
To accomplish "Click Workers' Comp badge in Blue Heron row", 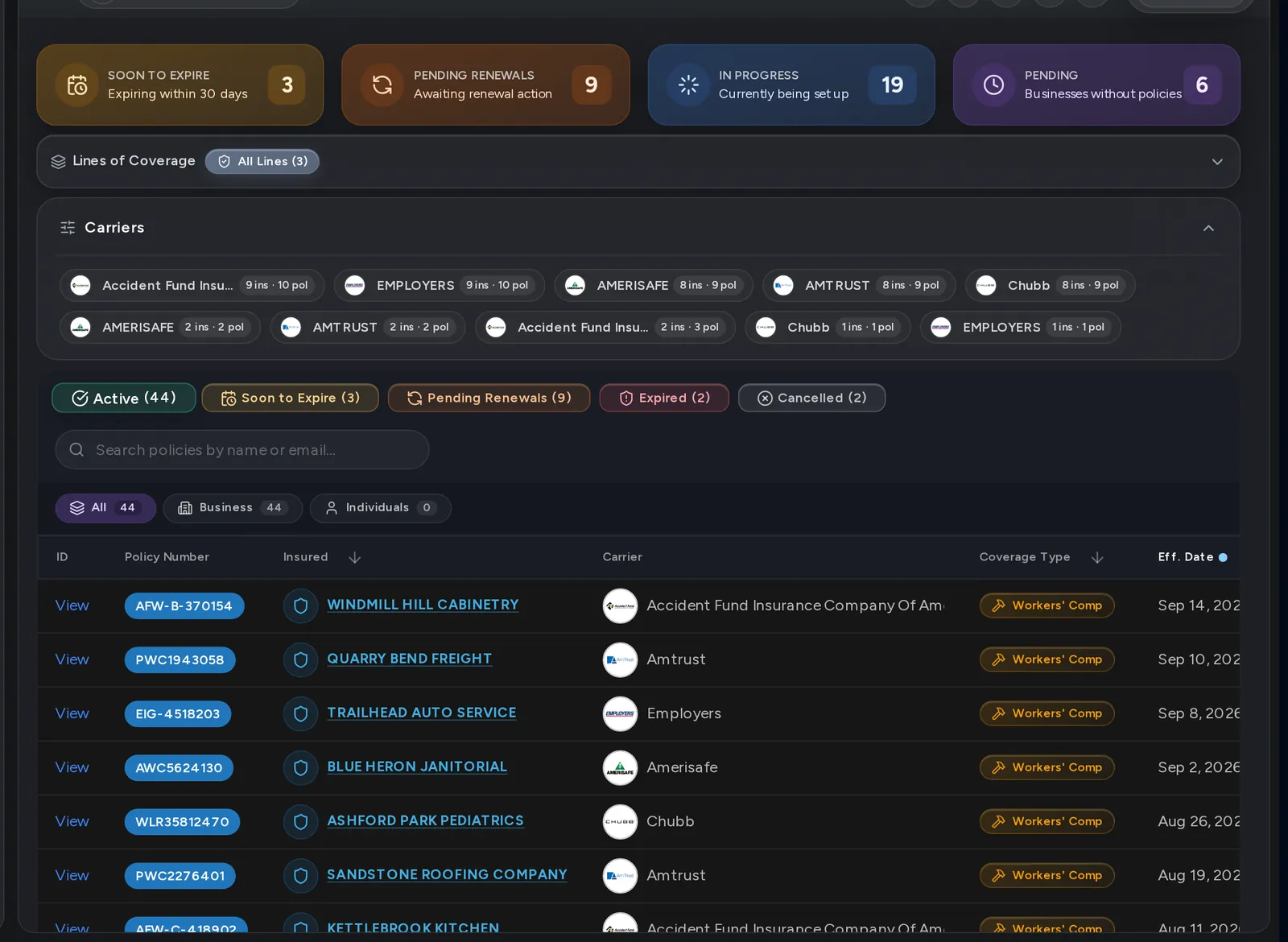I will (1046, 767).
